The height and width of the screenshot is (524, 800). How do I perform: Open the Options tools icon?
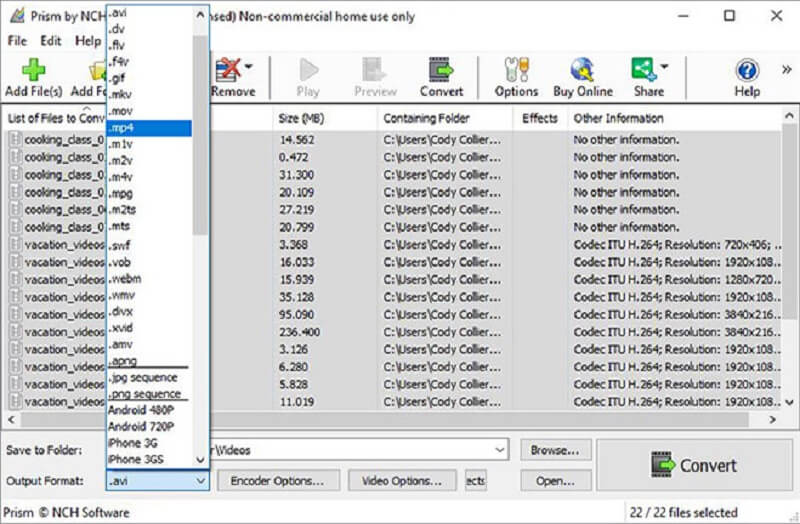click(x=516, y=70)
